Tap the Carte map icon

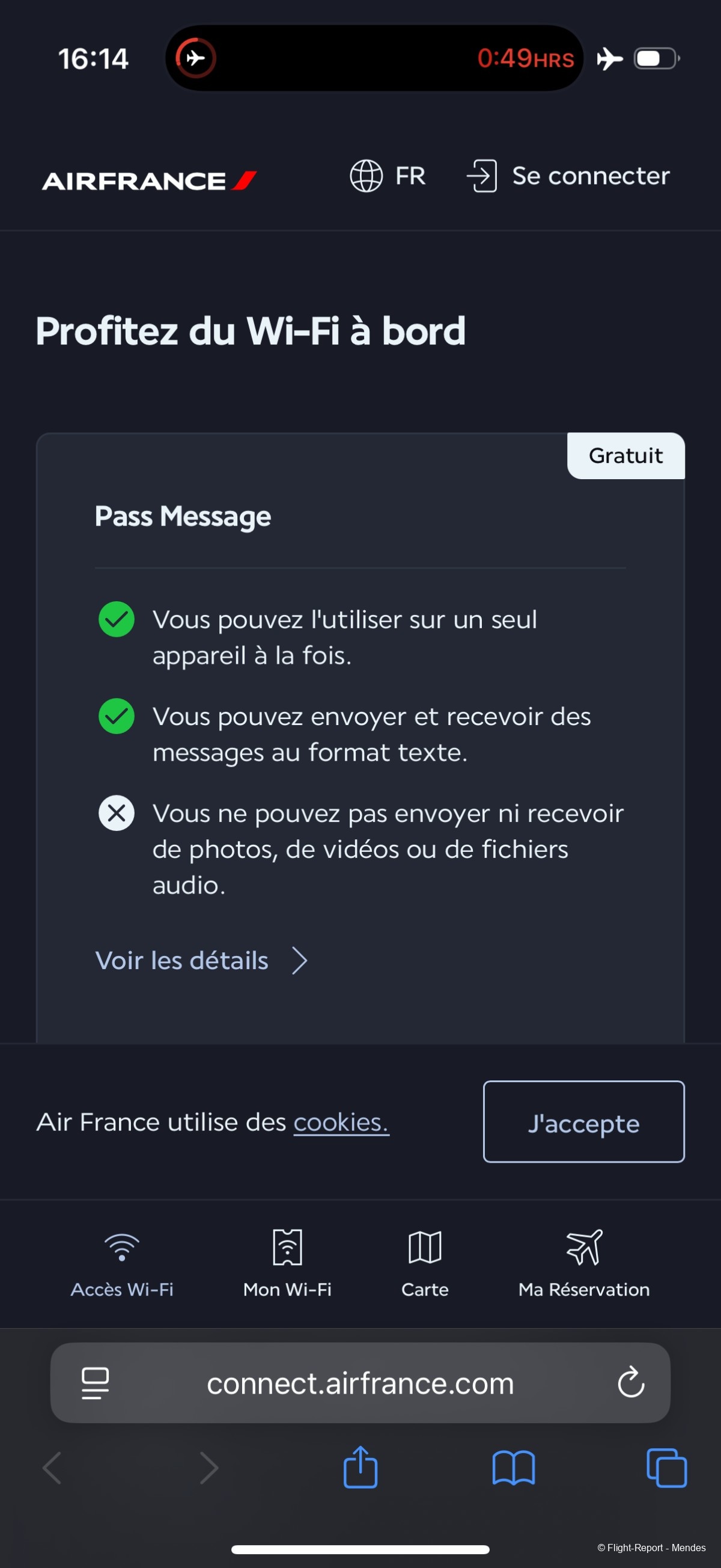click(425, 1247)
